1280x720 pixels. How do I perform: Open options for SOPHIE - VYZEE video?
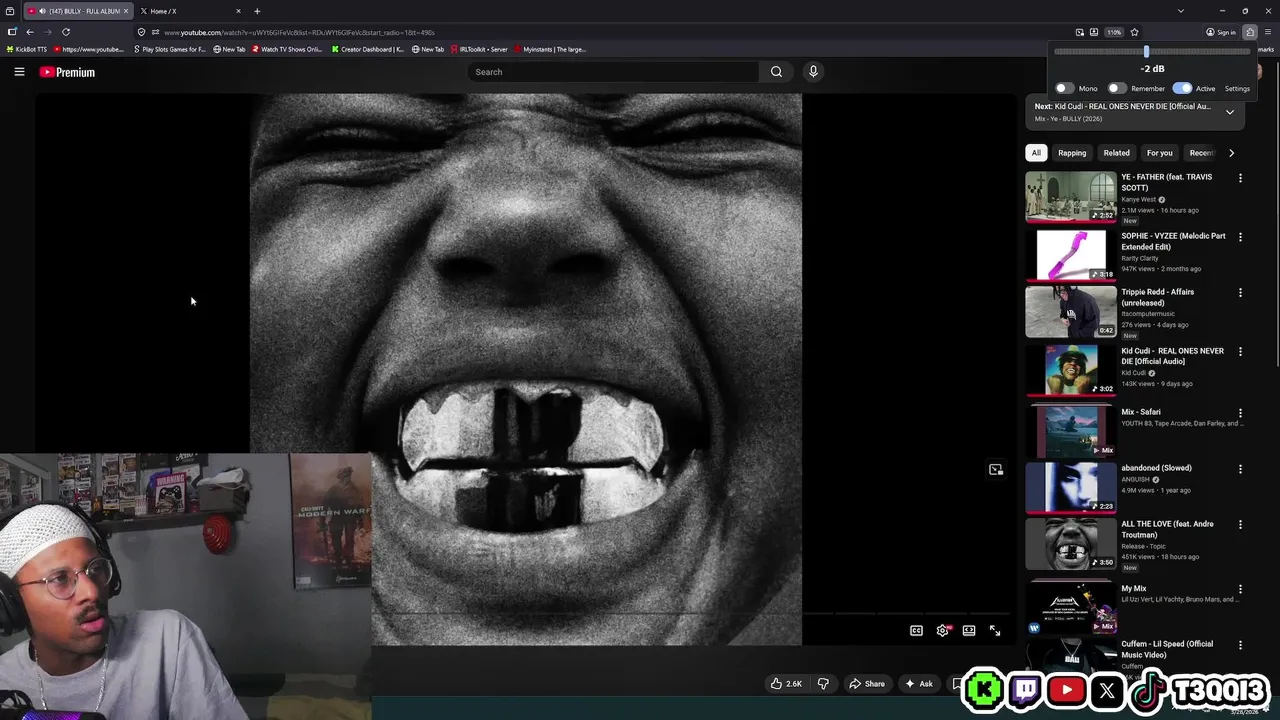coord(1240,237)
